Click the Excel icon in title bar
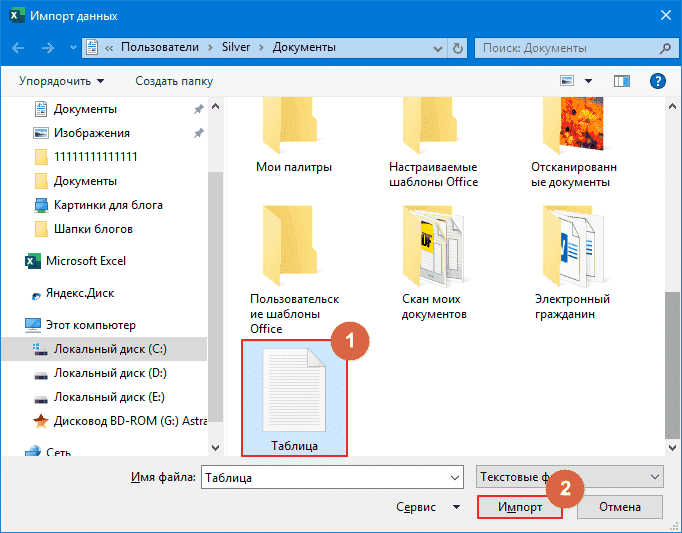Viewport: 682px width, 533px height. click(x=17, y=16)
